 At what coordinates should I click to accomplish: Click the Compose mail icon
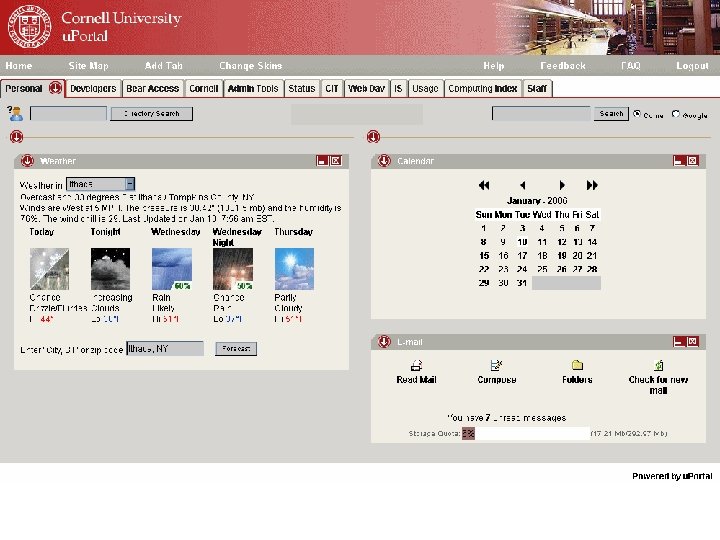(496, 366)
